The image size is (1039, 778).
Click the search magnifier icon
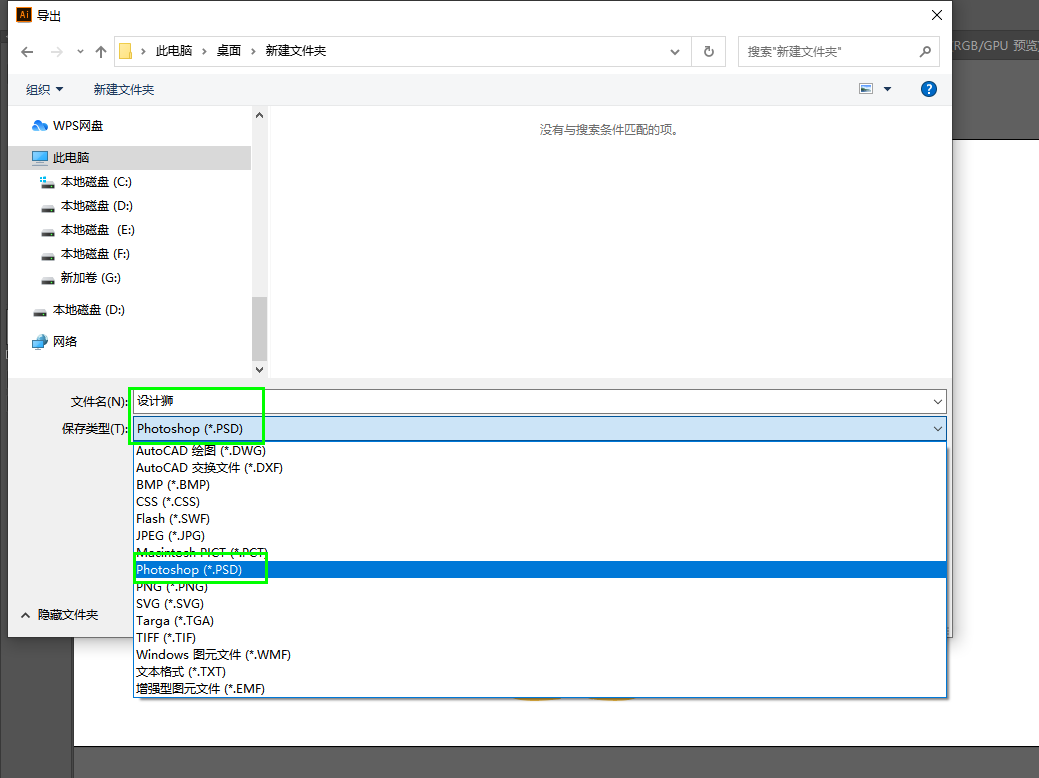point(925,52)
